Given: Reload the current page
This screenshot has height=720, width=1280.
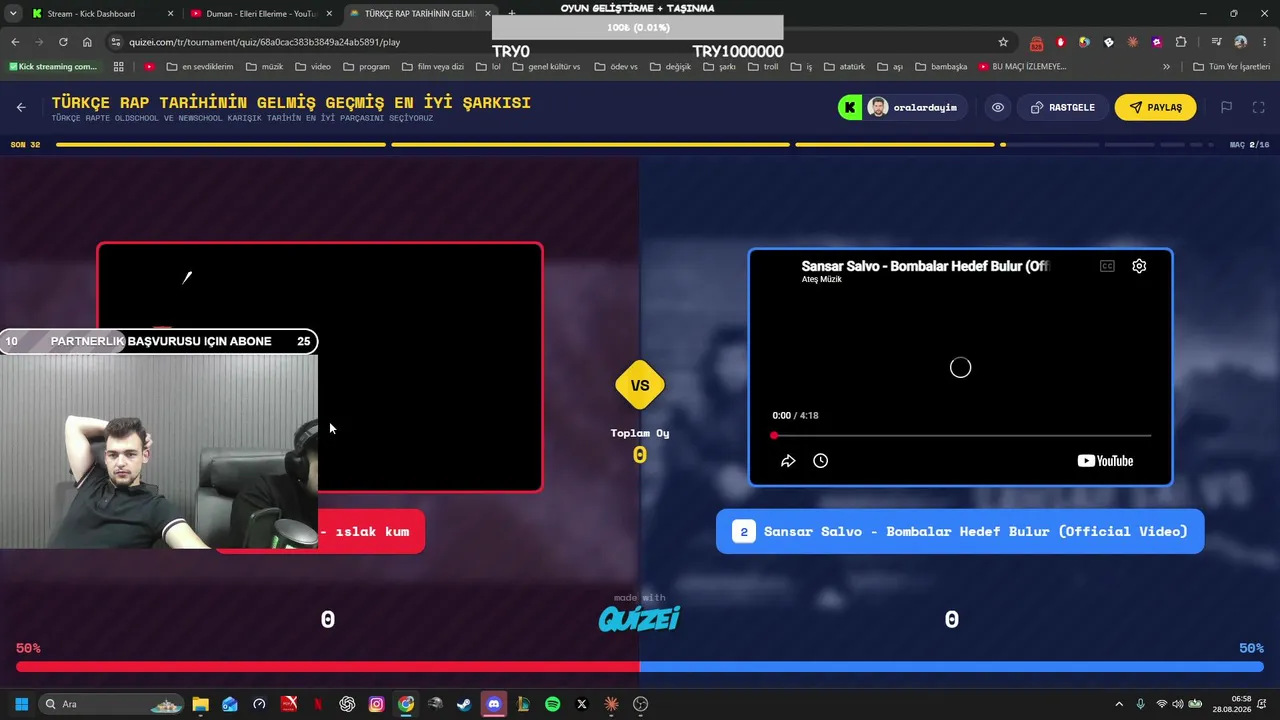Looking at the screenshot, I should pyautogui.click(x=63, y=42).
